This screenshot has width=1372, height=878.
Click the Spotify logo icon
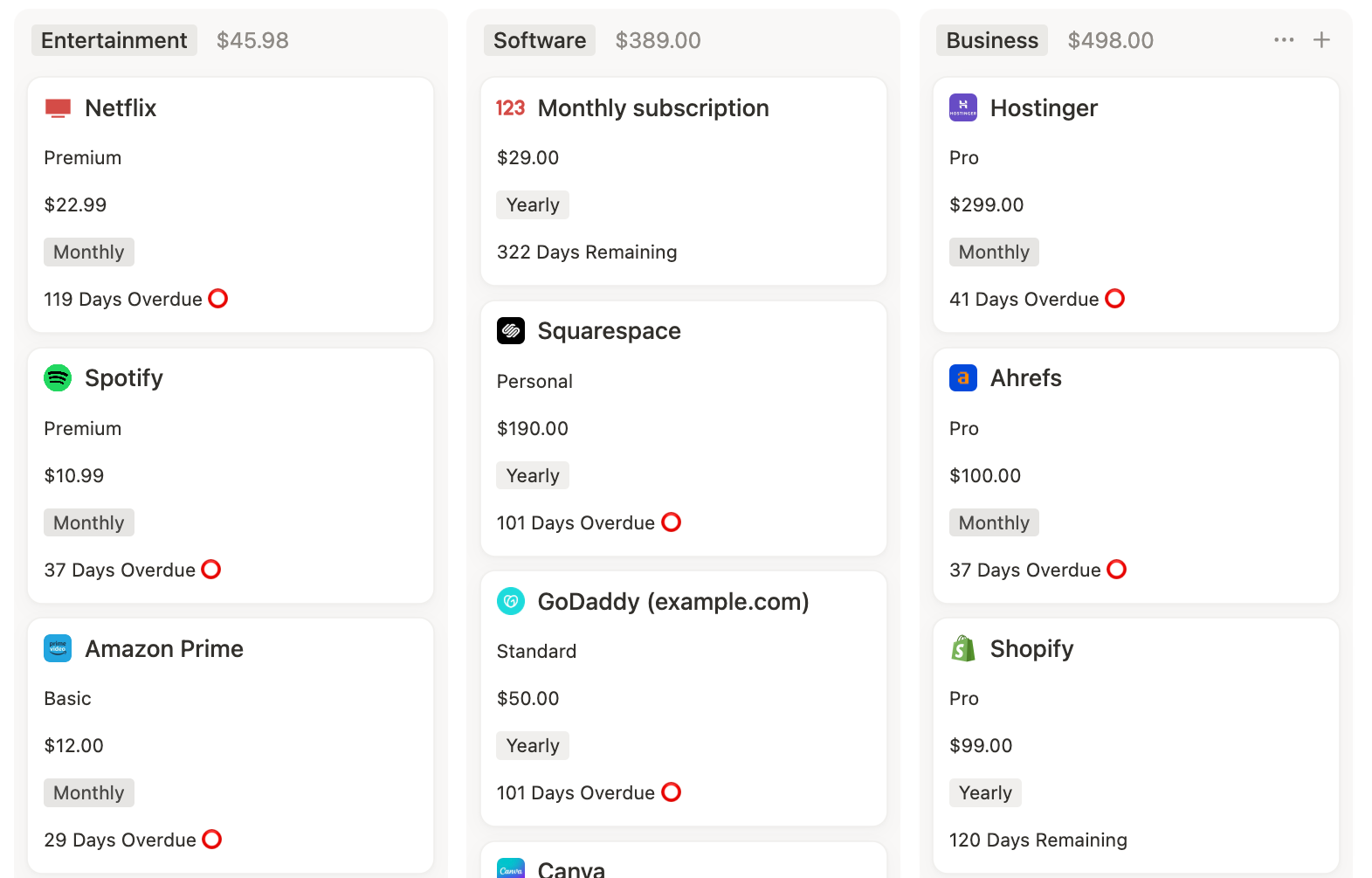point(58,378)
